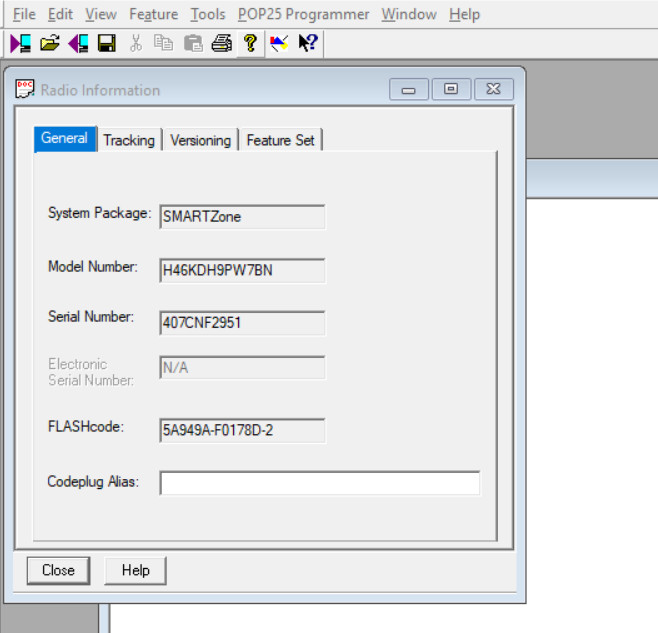Click the Copy toolbar icon

(x=163, y=43)
